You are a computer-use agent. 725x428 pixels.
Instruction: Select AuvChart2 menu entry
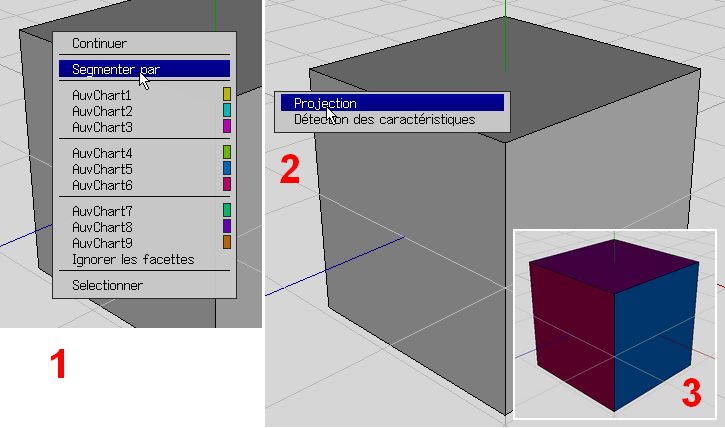point(144,111)
